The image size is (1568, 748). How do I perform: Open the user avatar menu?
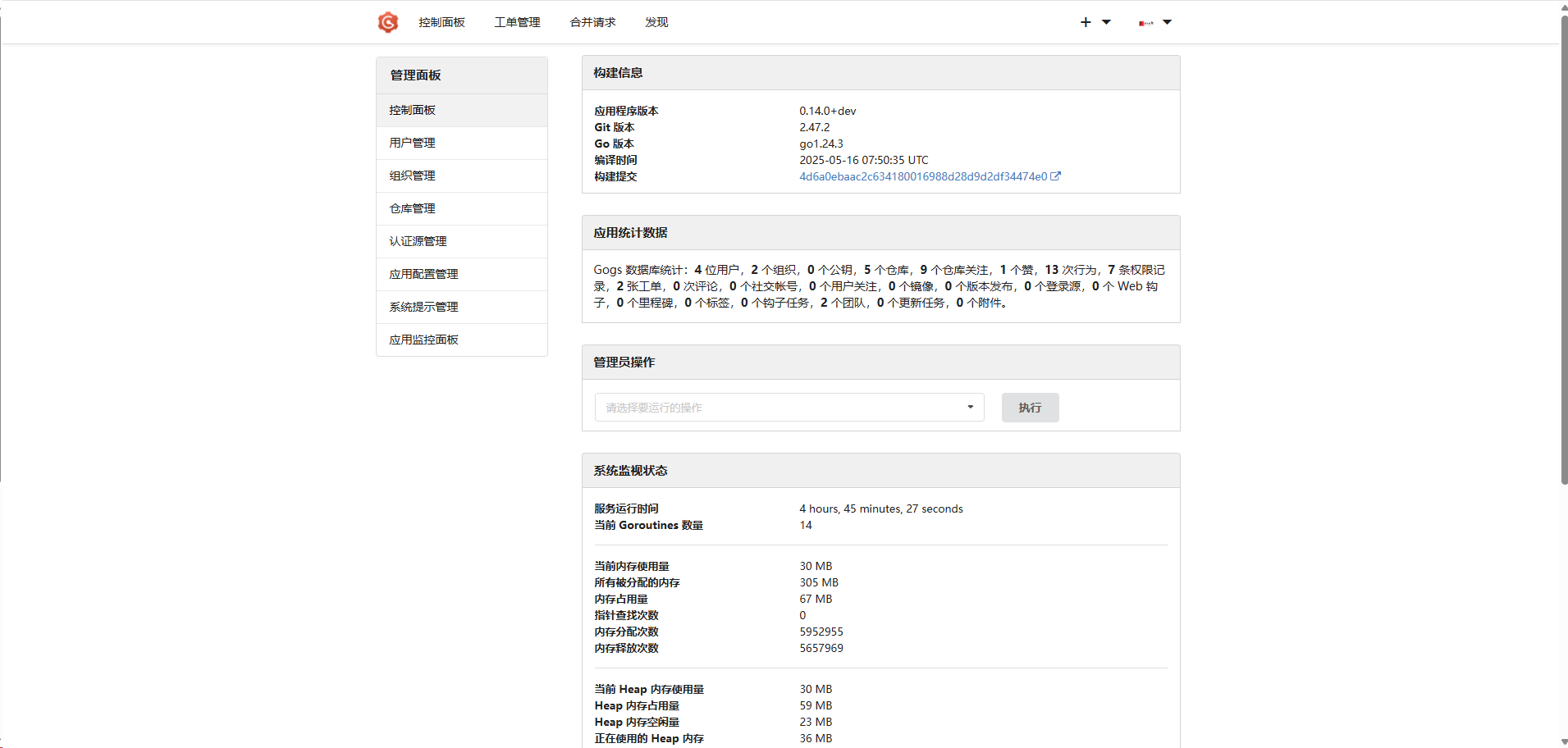1145,23
